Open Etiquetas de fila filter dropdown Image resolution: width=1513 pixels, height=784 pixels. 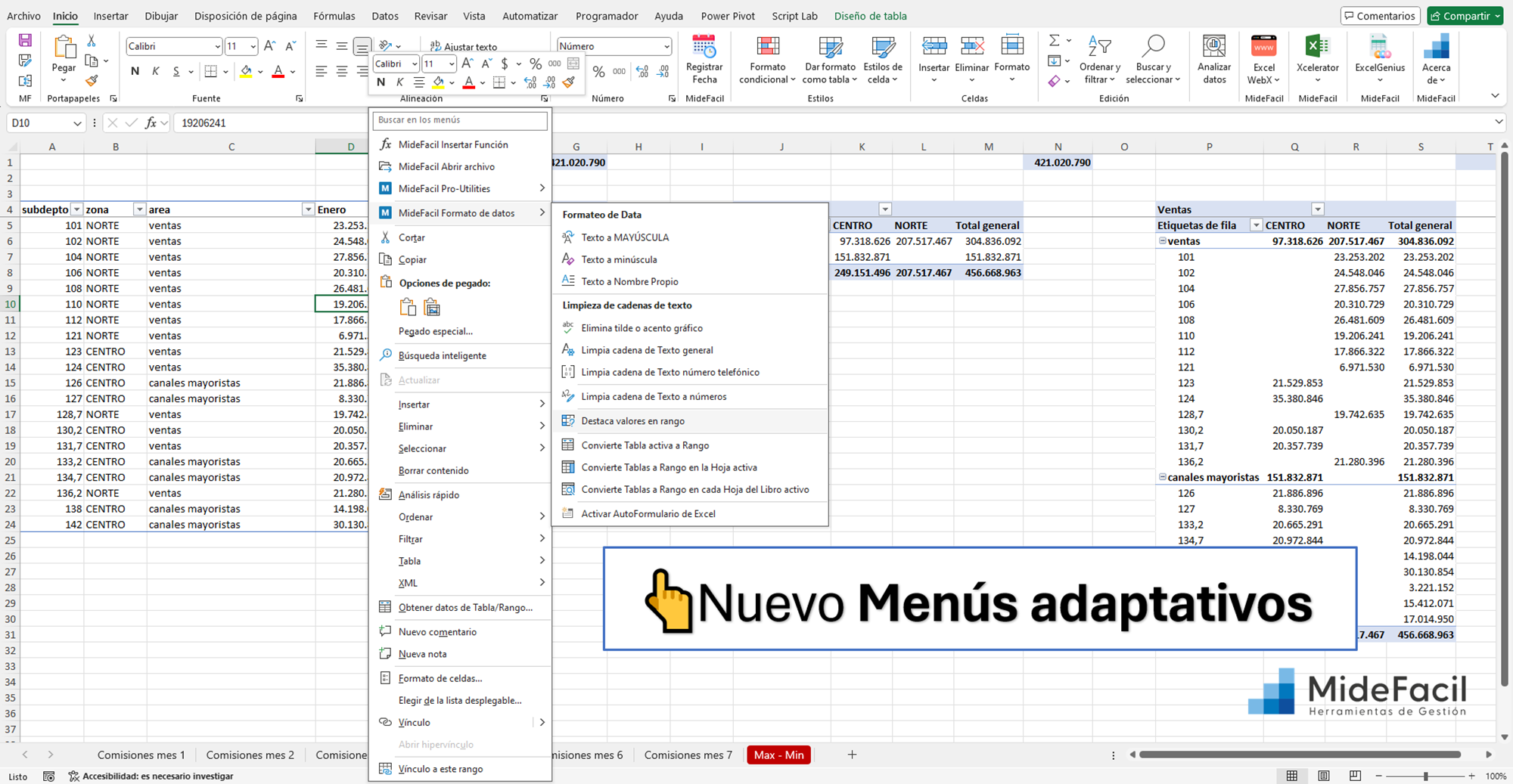click(x=1256, y=225)
